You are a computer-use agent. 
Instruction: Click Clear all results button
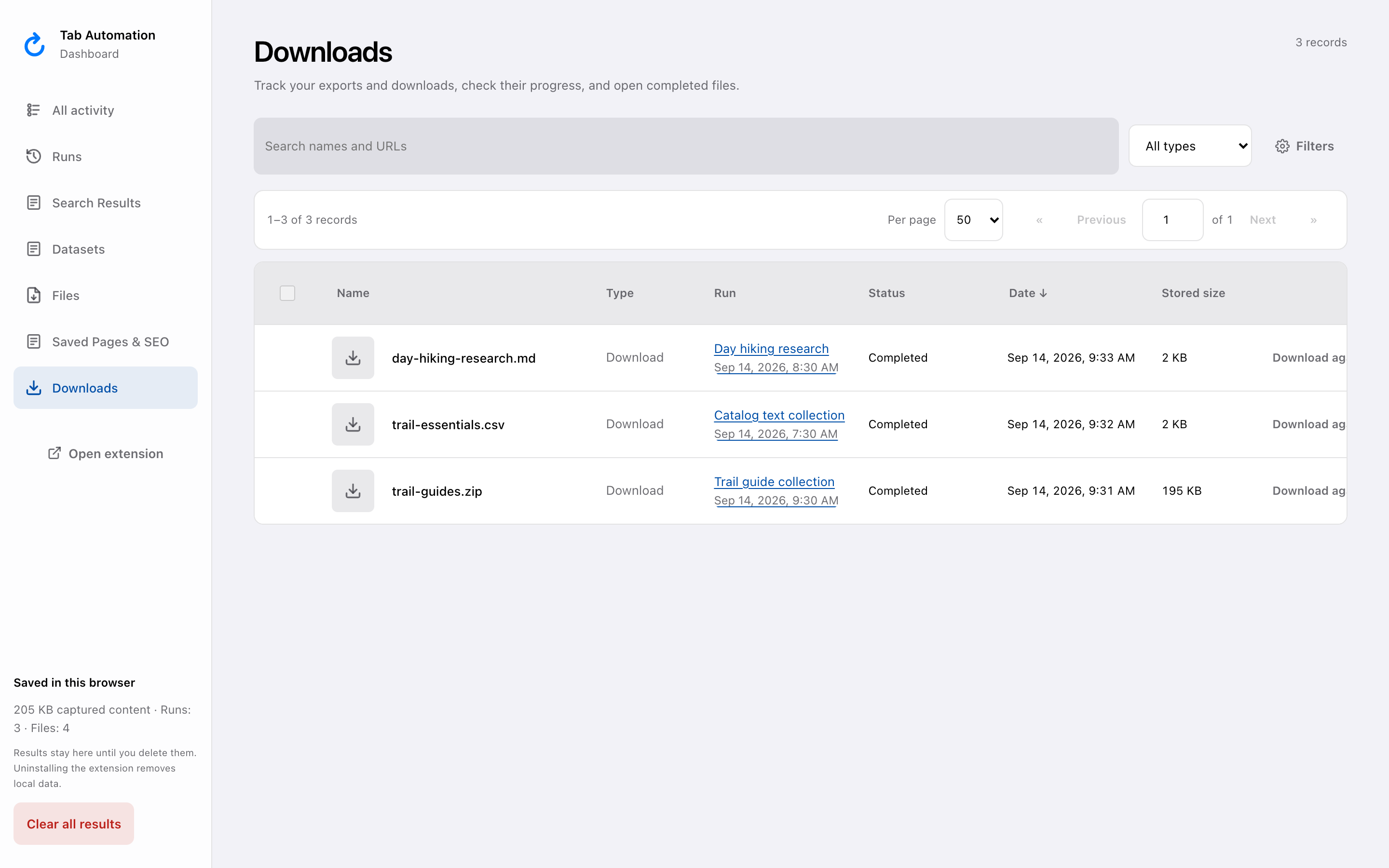[x=74, y=824]
